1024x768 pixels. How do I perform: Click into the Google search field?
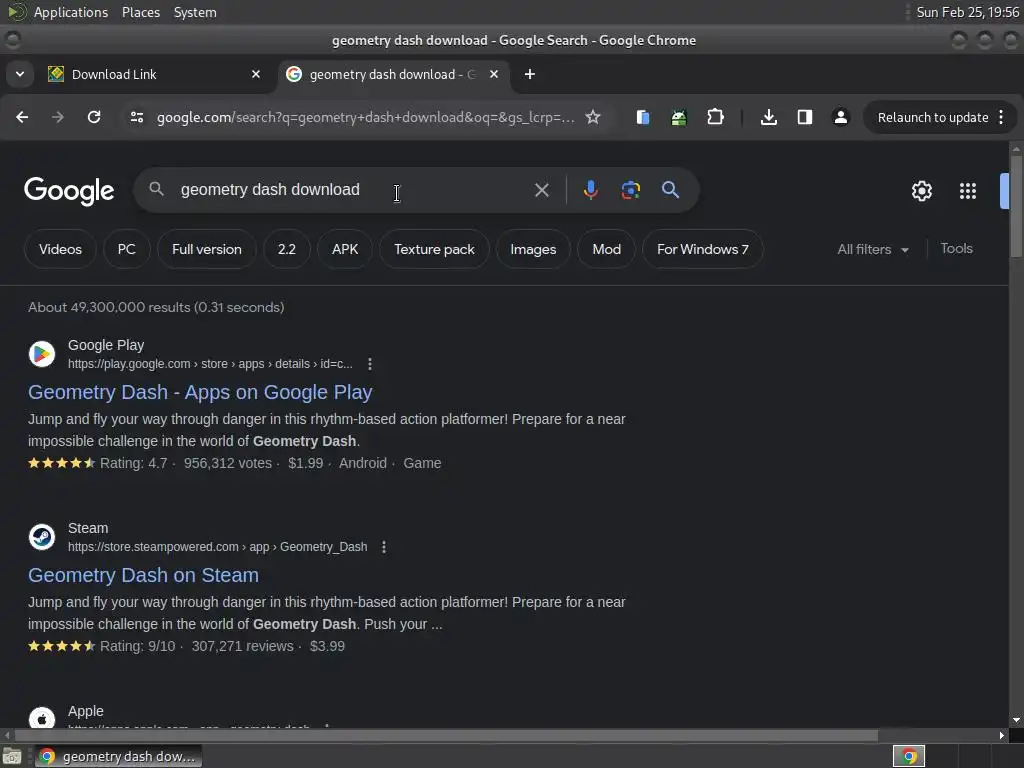pyautogui.click(x=353, y=190)
